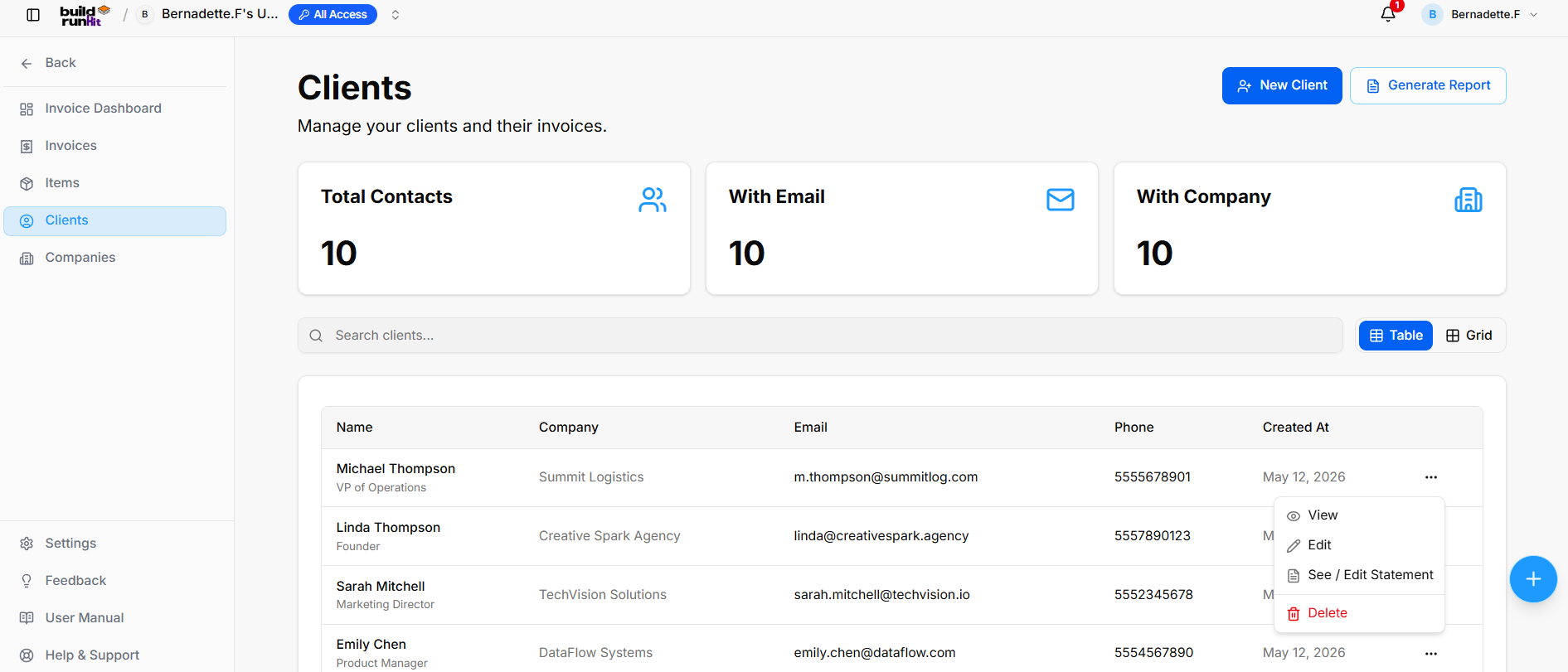Click the Settings gear icon
The height and width of the screenshot is (672, 1568).
click(x=27, y=544)
